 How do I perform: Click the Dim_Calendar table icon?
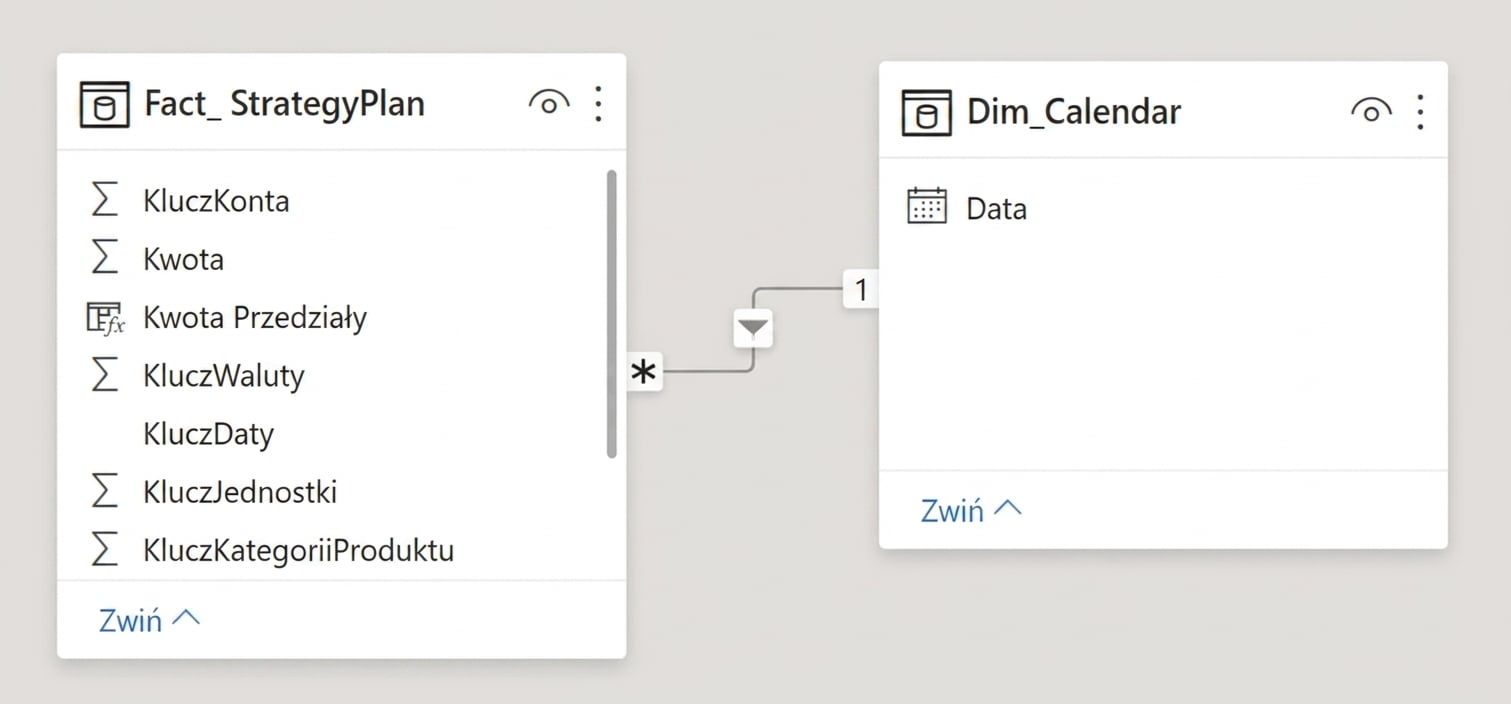tap(926, 112)
